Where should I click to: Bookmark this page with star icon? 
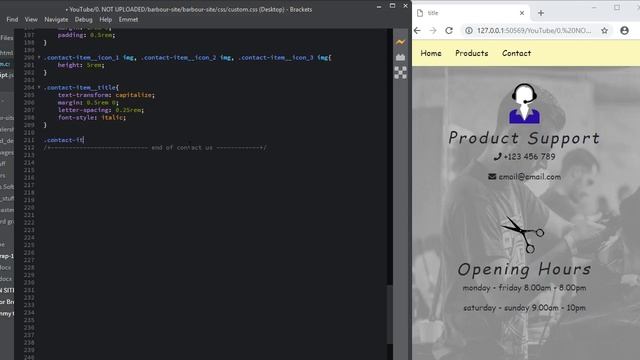(604, 31)
